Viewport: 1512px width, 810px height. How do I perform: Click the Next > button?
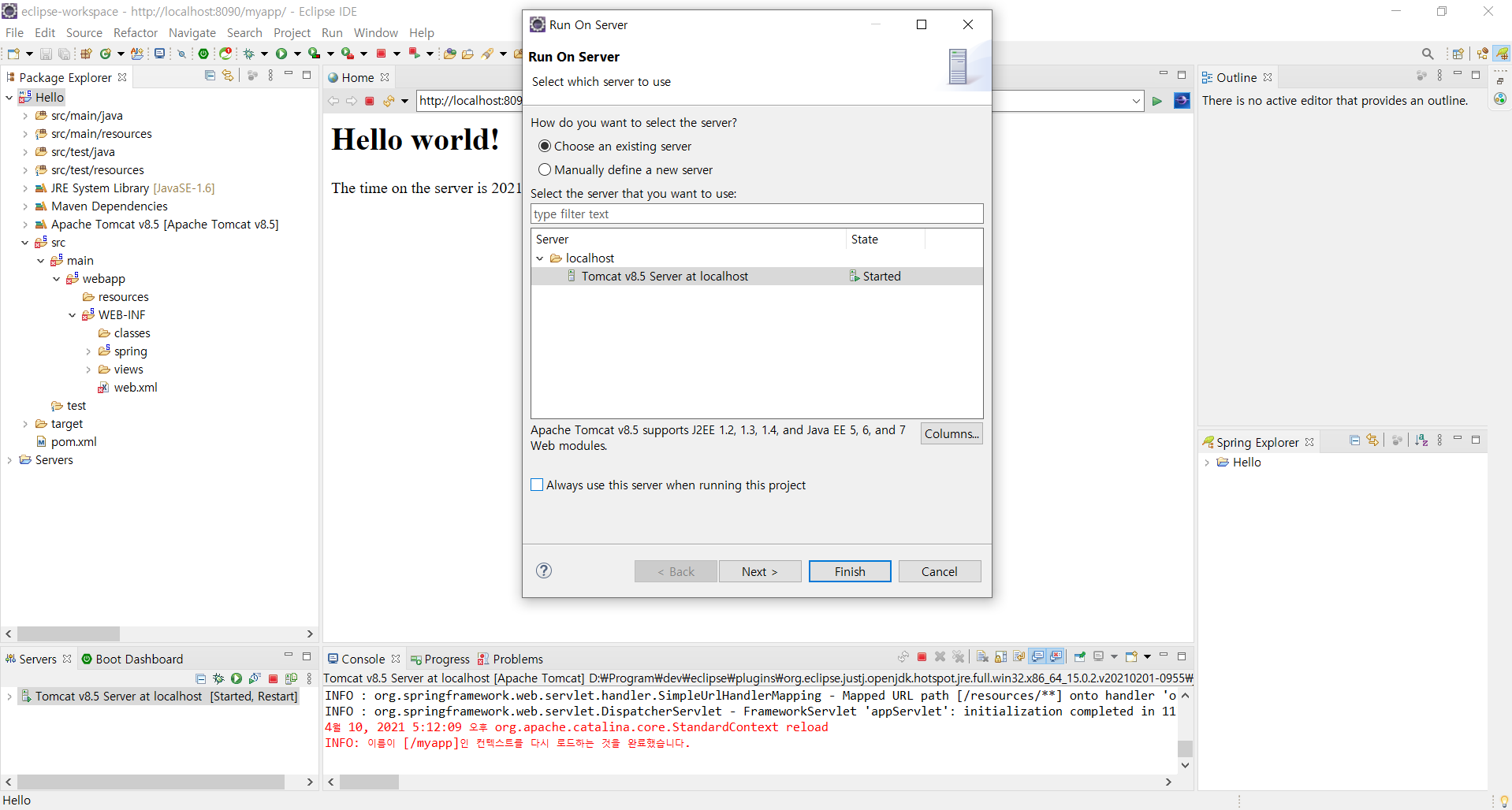click(760, 571)
